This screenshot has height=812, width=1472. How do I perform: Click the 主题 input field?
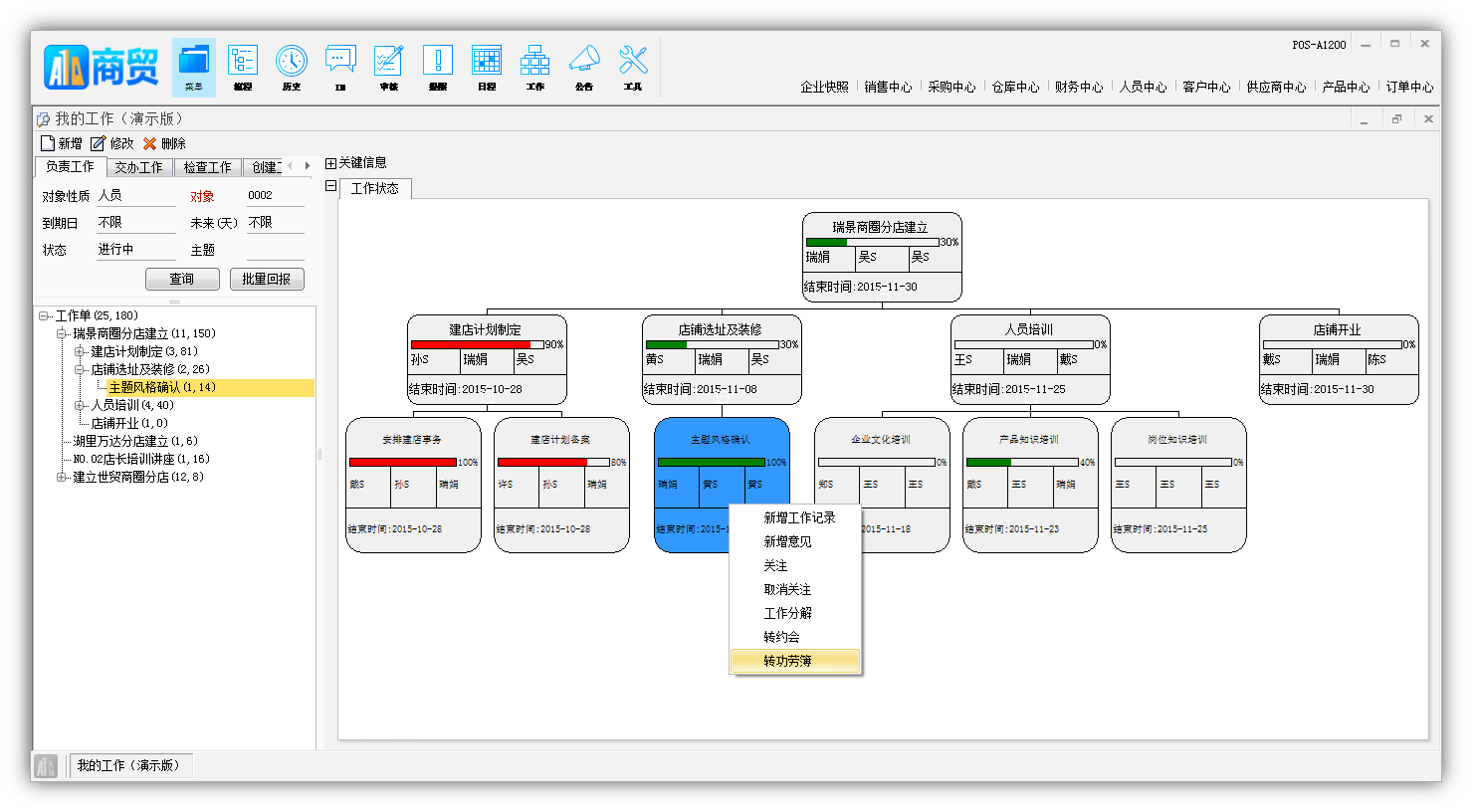[x=275, y=250]
